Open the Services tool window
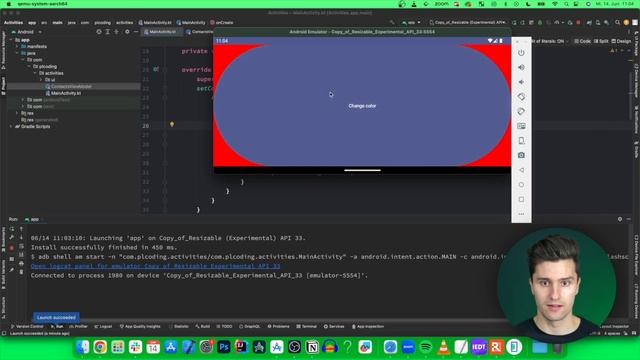Viewport: 640px width, 360px height. pyautogui.click(x=334, y=327)
